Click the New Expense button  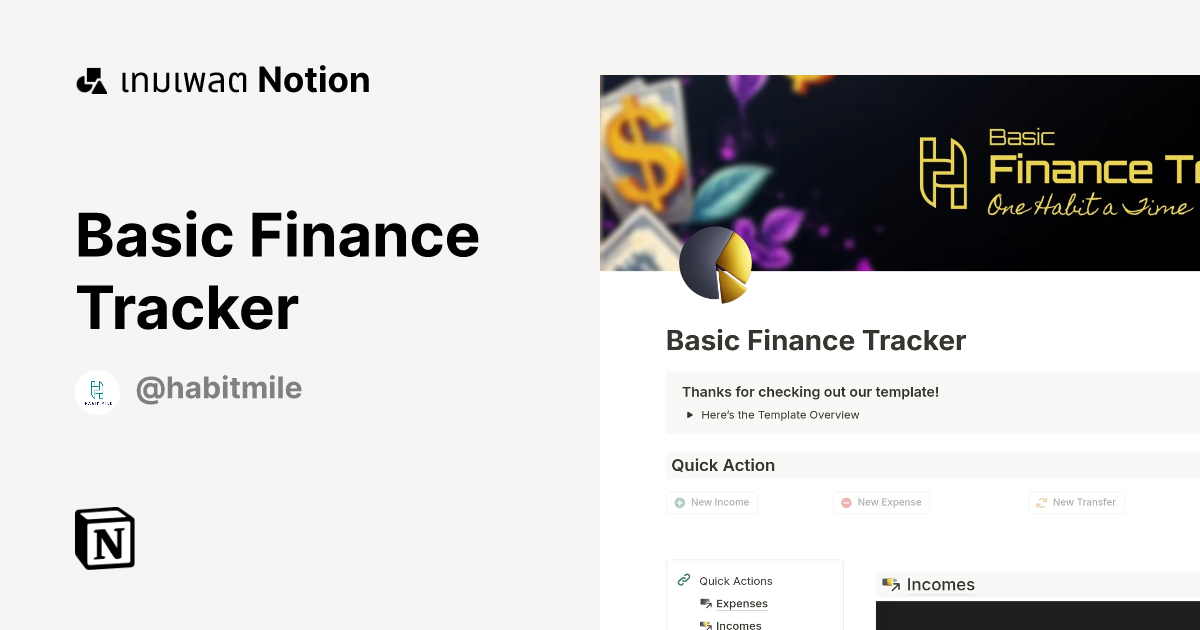pos(881,502)
